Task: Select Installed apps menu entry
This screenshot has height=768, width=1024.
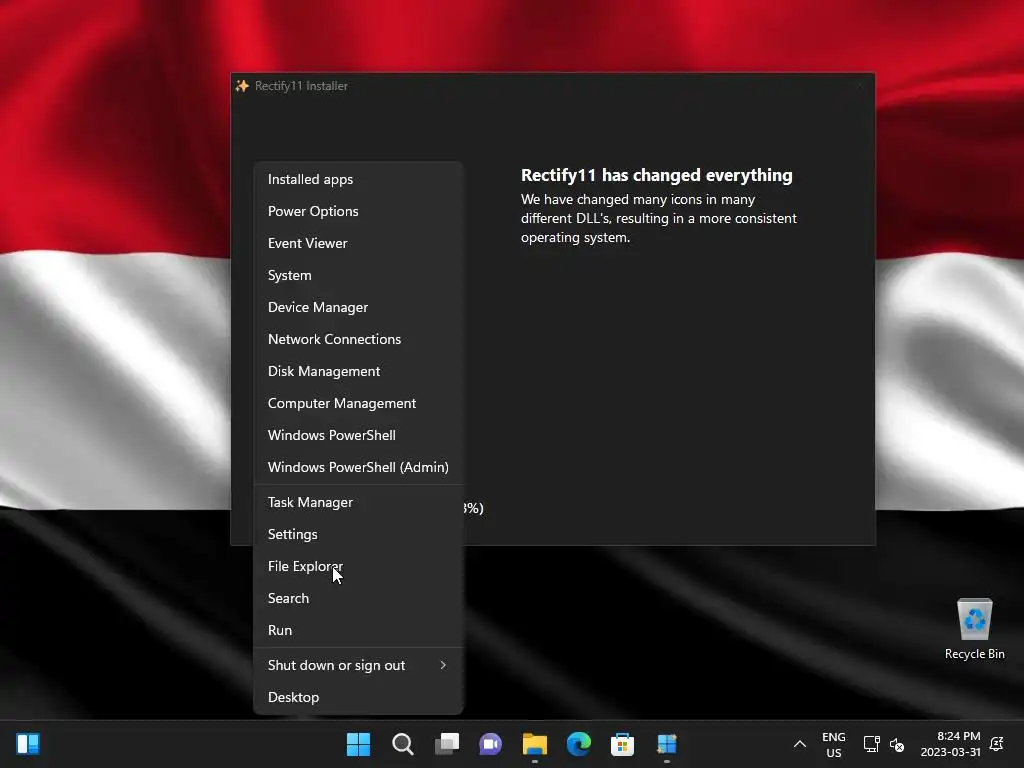Action: [x=359, y=179]
